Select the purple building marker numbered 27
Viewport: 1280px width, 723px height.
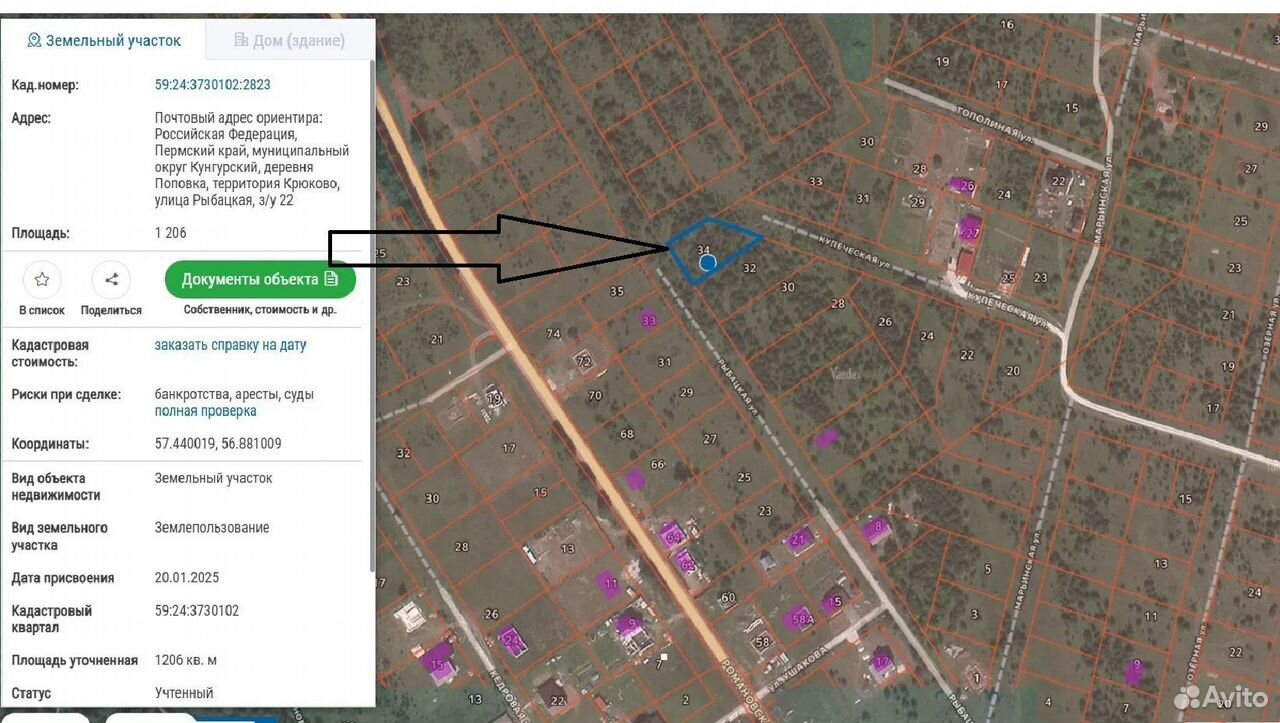tap(969, 229)
